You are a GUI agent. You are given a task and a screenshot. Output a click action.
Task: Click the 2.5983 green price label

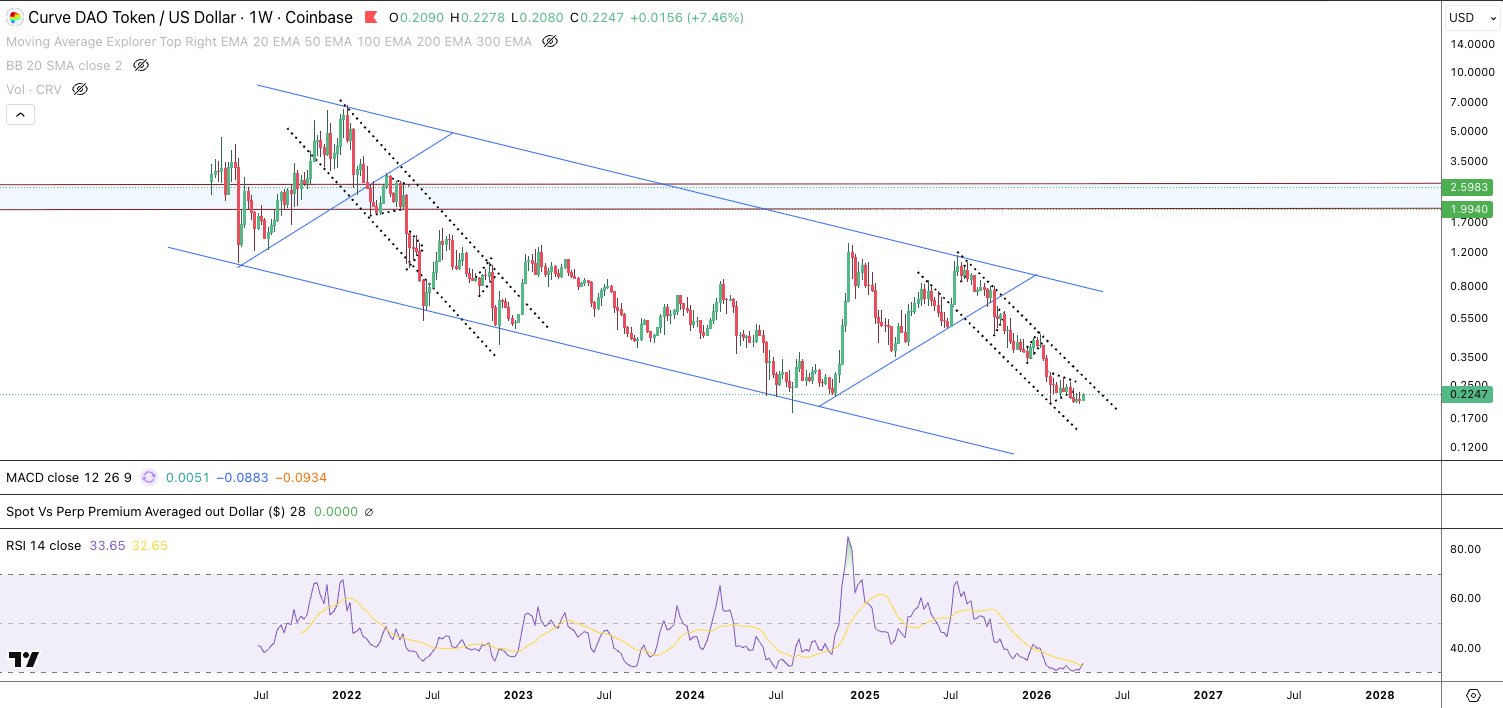(1469, 187)
